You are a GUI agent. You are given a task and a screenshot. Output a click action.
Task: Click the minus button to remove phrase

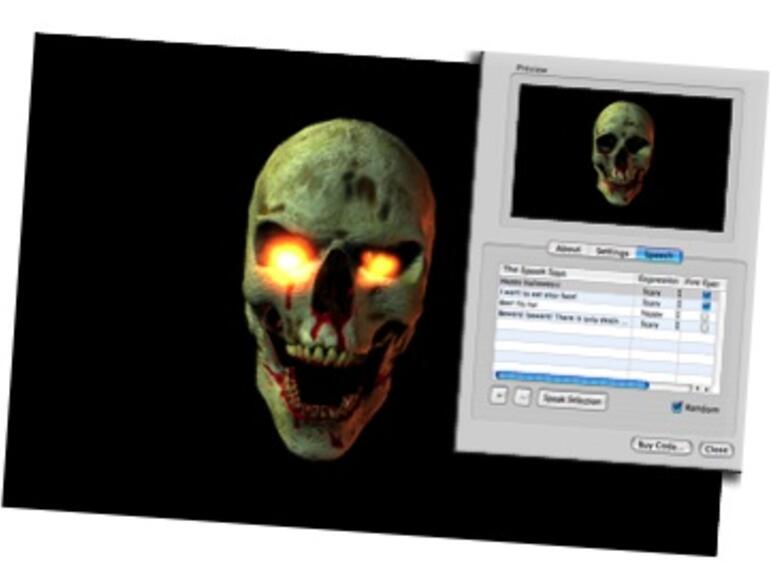520,396
